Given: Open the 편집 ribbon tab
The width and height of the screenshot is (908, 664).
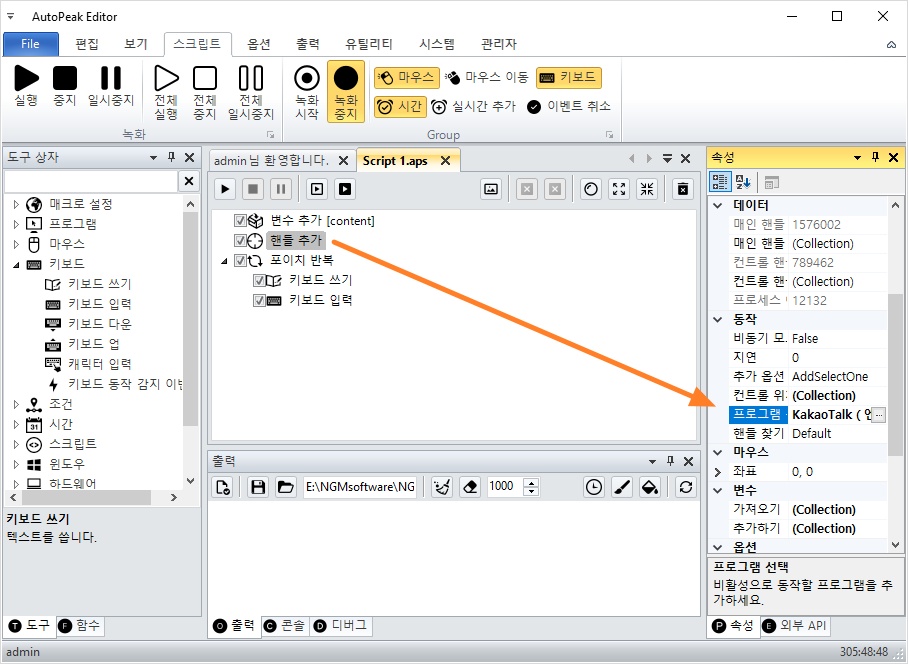Looking at the screenshot, I should [x=87, y=44].
